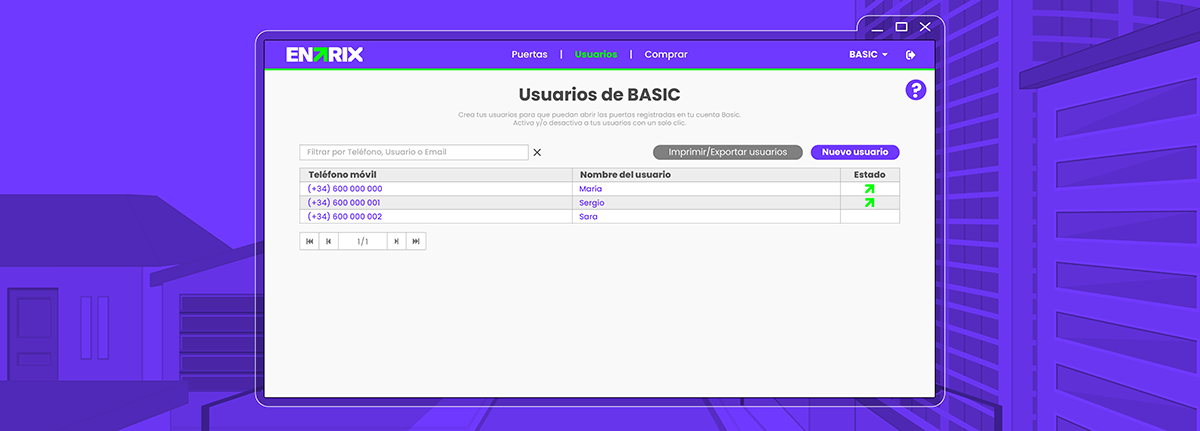The height and width of the screenshot is (431, 1200).
Task: Toggle María's green status arrow
Action: 869,188
